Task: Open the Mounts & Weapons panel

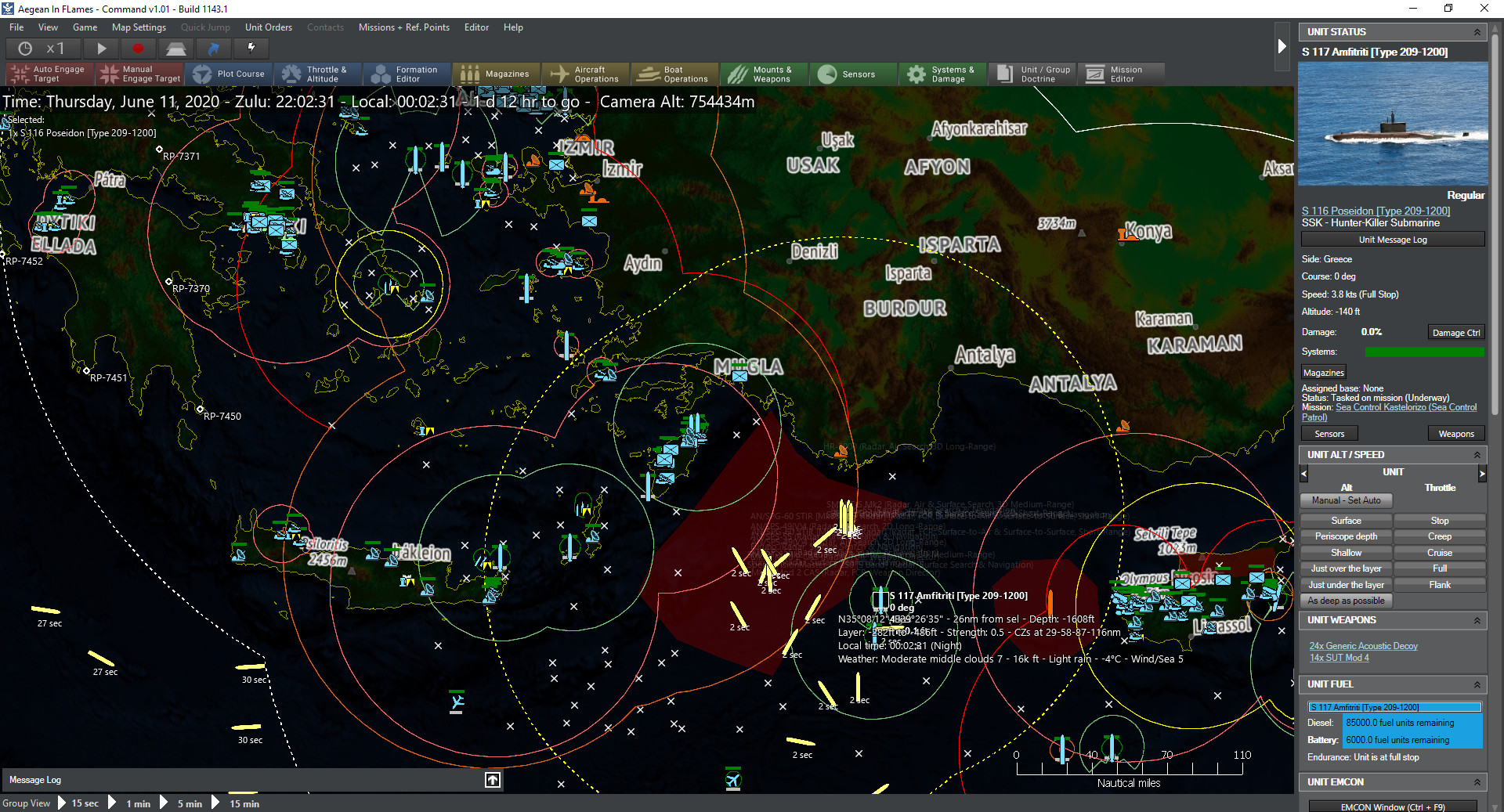Action: point(764,74)
